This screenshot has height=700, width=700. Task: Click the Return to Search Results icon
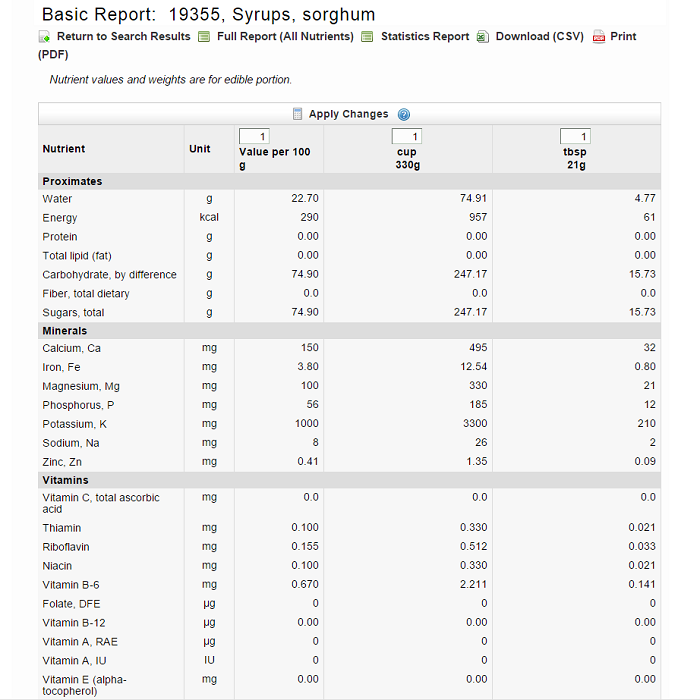(x=45, y=37)
